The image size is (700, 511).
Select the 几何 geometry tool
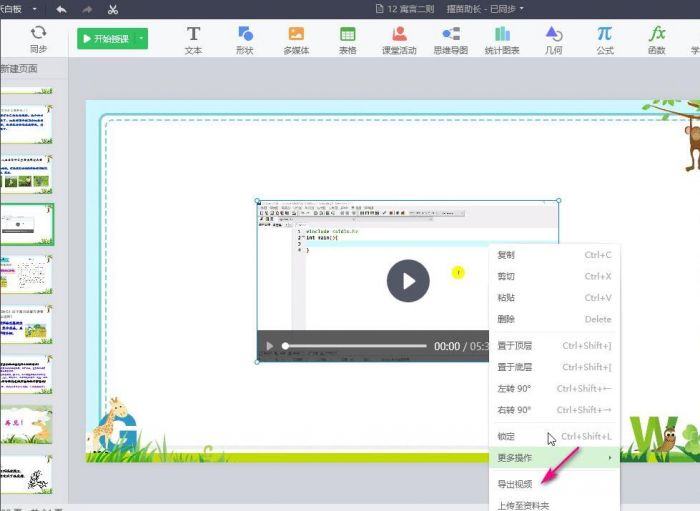[553, 39]
